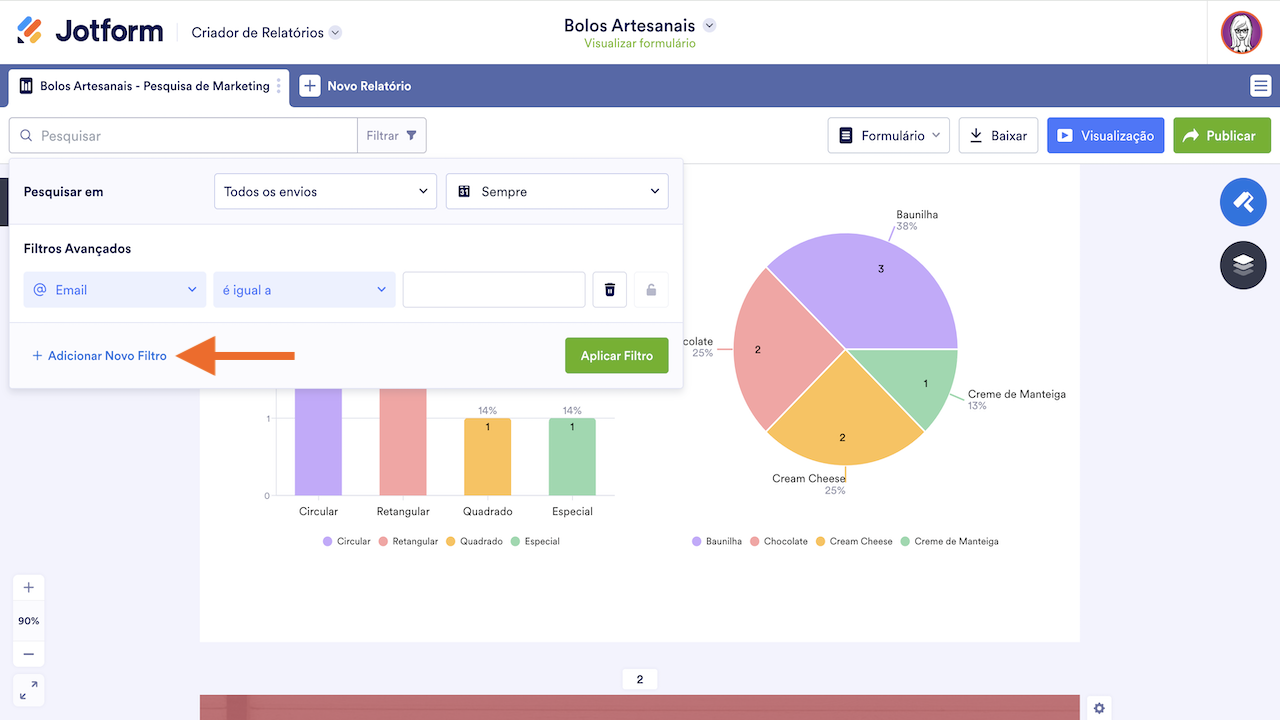Open the hamburger menu on the blue bar
The height and width of the screenshot is (720, 1280).
[x=1260, y=86]
